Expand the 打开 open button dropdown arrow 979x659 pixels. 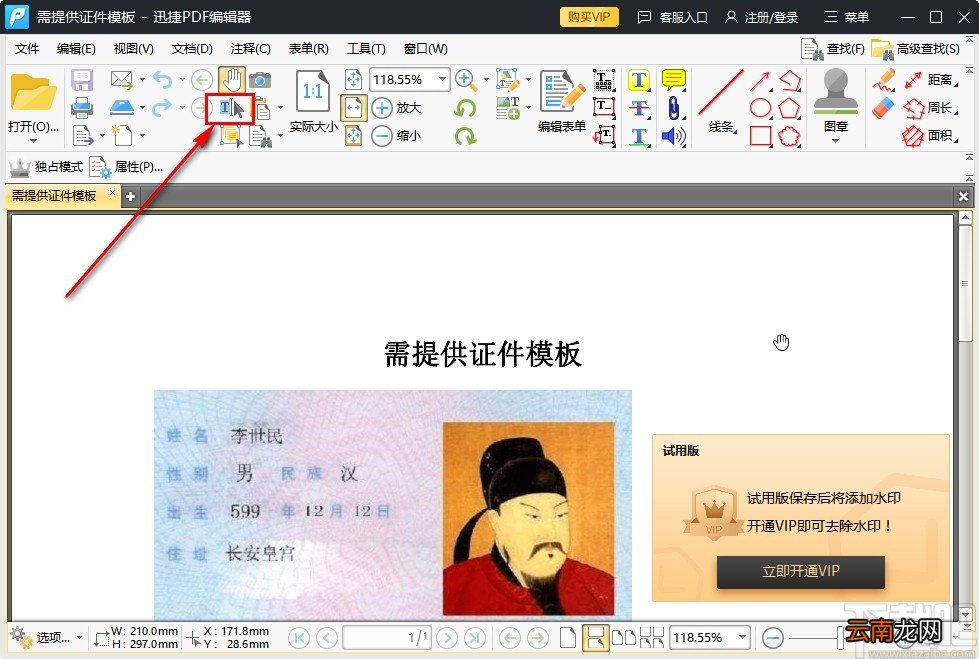pyautogui.click(x=33, y=141)
